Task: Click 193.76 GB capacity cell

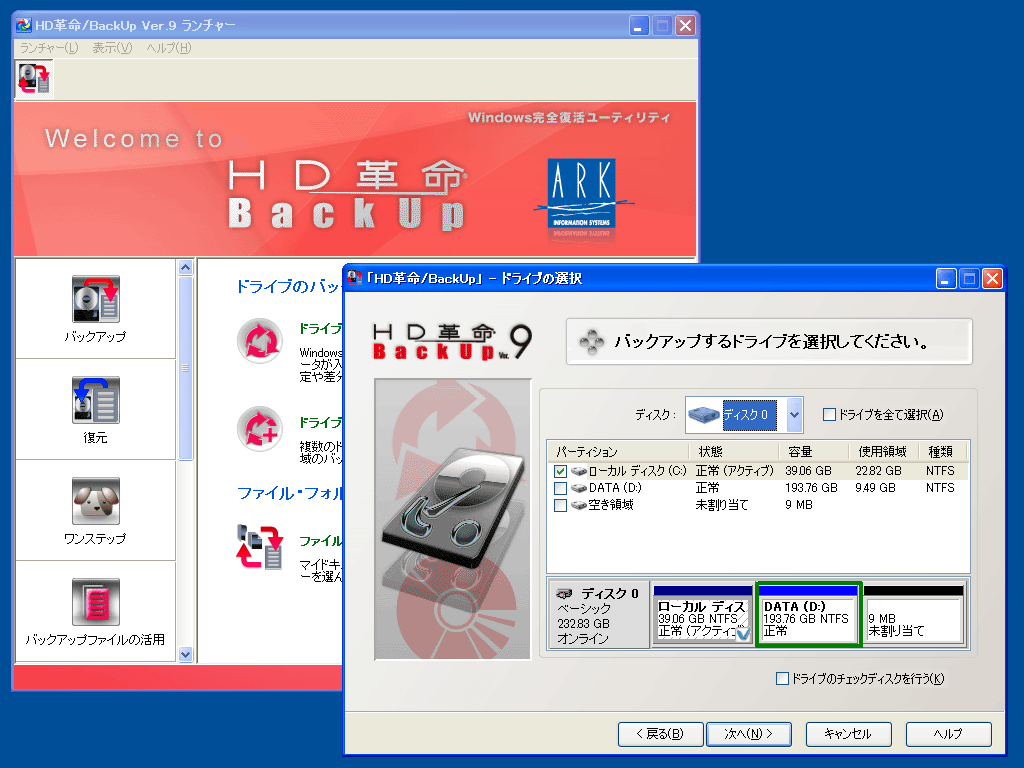Action: pyautogui.click(x=811, y=488)
